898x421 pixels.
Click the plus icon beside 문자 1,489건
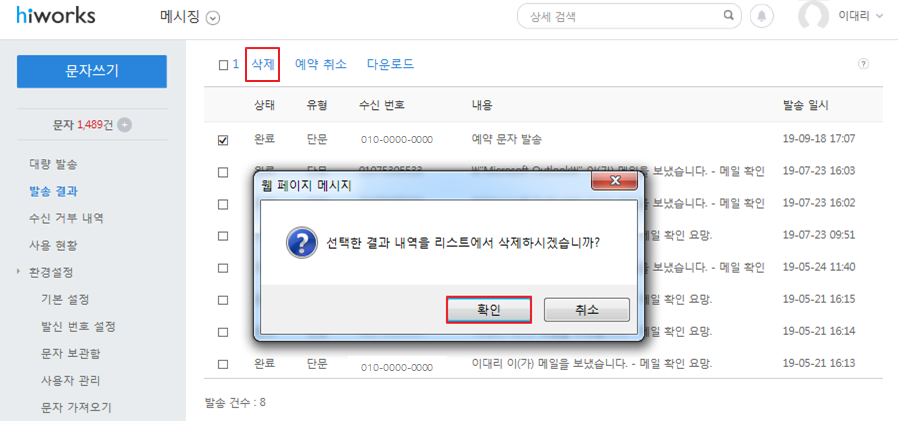click(x=124, y=125)
